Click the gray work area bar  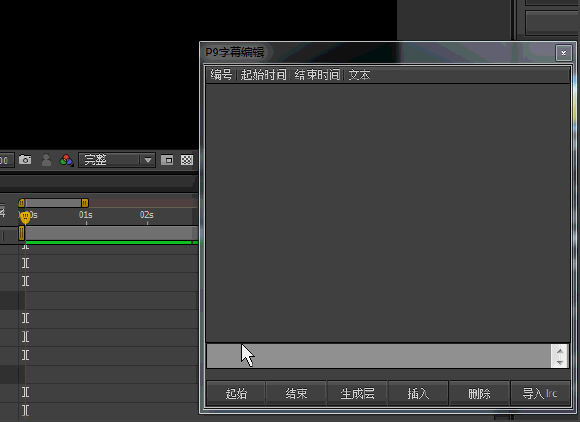coord(53,203)
